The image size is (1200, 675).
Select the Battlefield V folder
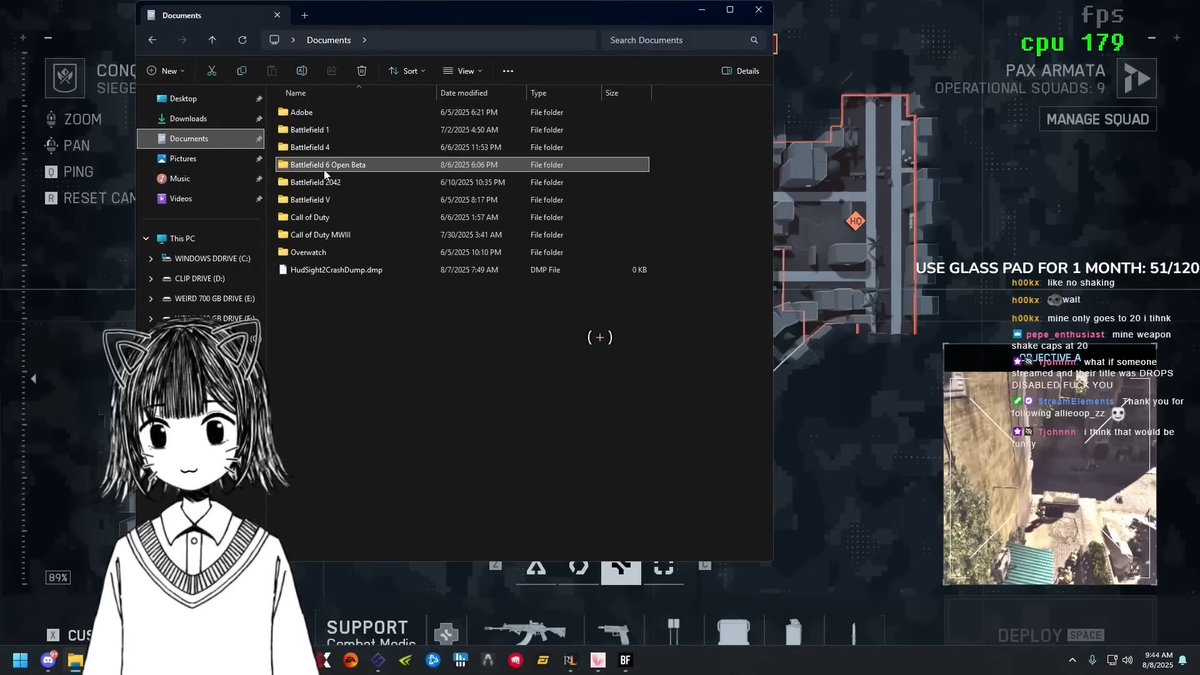tap(463, 200)
